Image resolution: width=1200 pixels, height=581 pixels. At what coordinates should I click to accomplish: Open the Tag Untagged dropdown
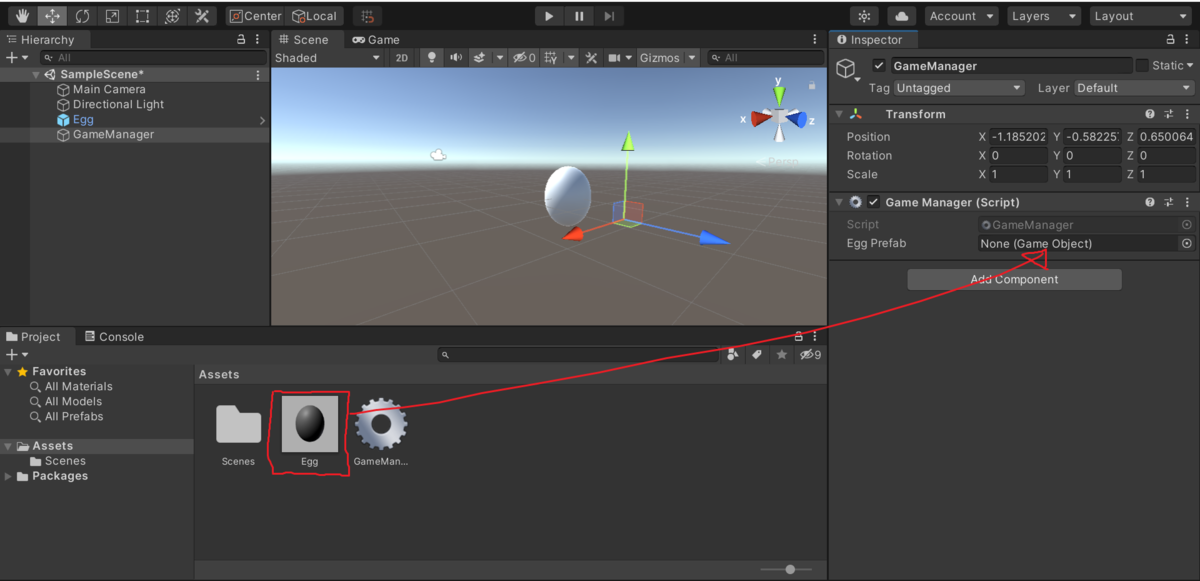(x=959, y=88)
